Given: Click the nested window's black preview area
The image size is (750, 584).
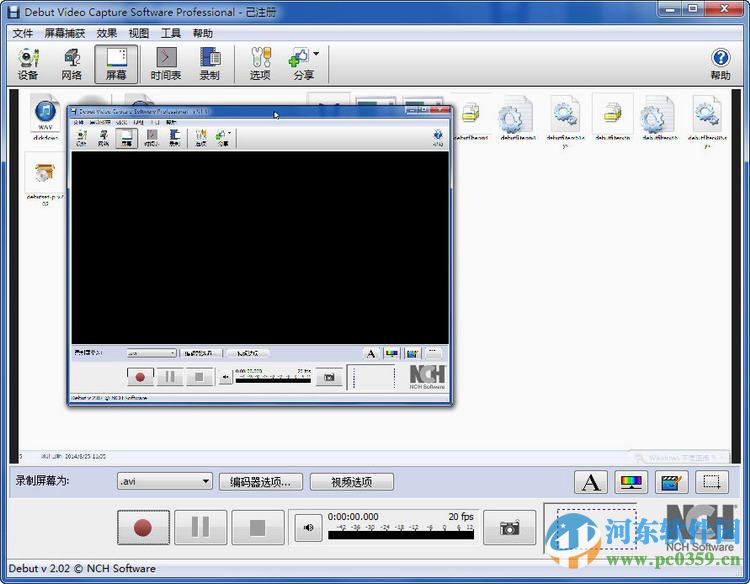Looking at the screenshot, I should (x=260, y=248).
